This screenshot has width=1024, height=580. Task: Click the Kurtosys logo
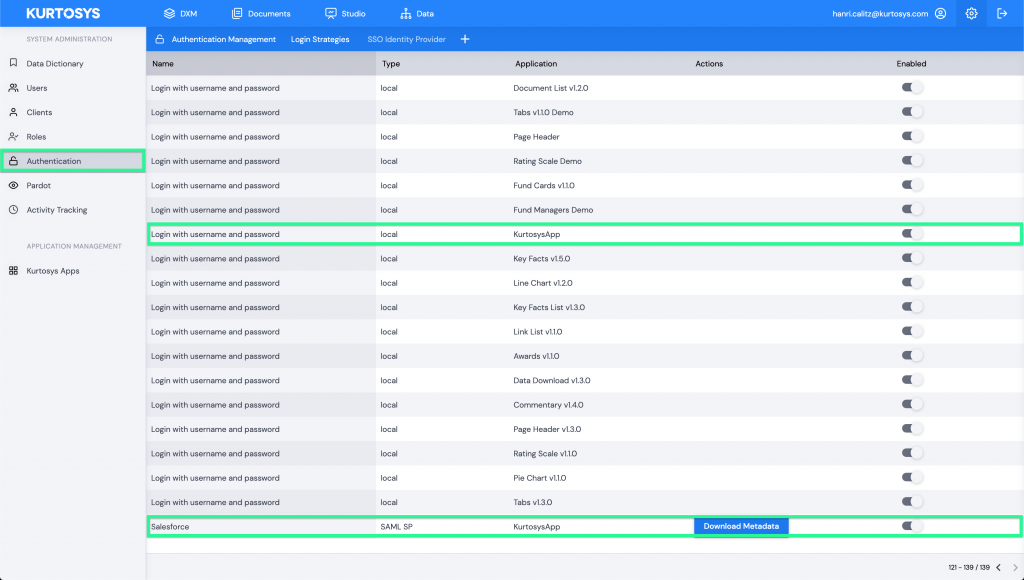(63, 14)
